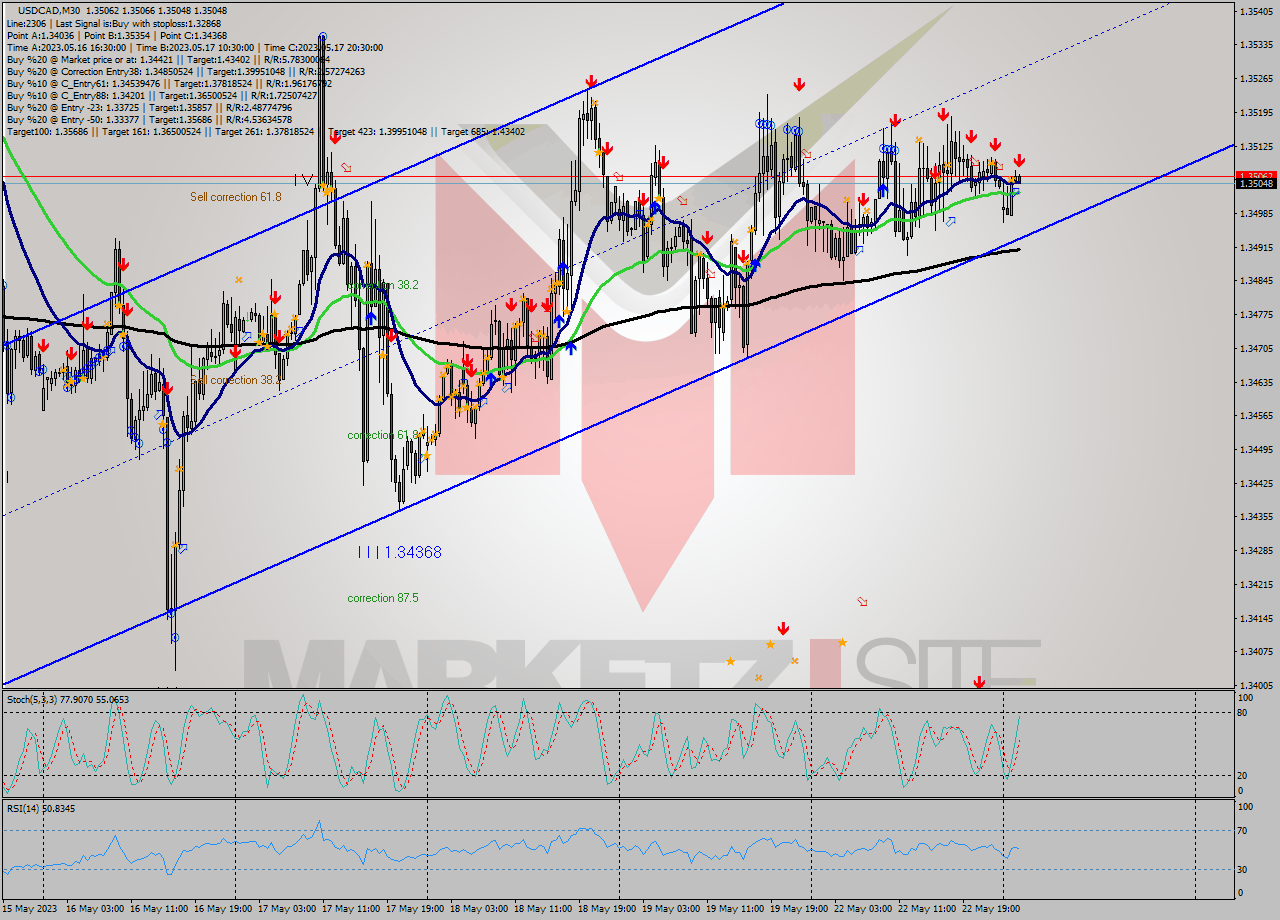The image size is (1280, 920).
Task: Click the '16 May 03:00' time axis label
Action: (x=95, y=909)
